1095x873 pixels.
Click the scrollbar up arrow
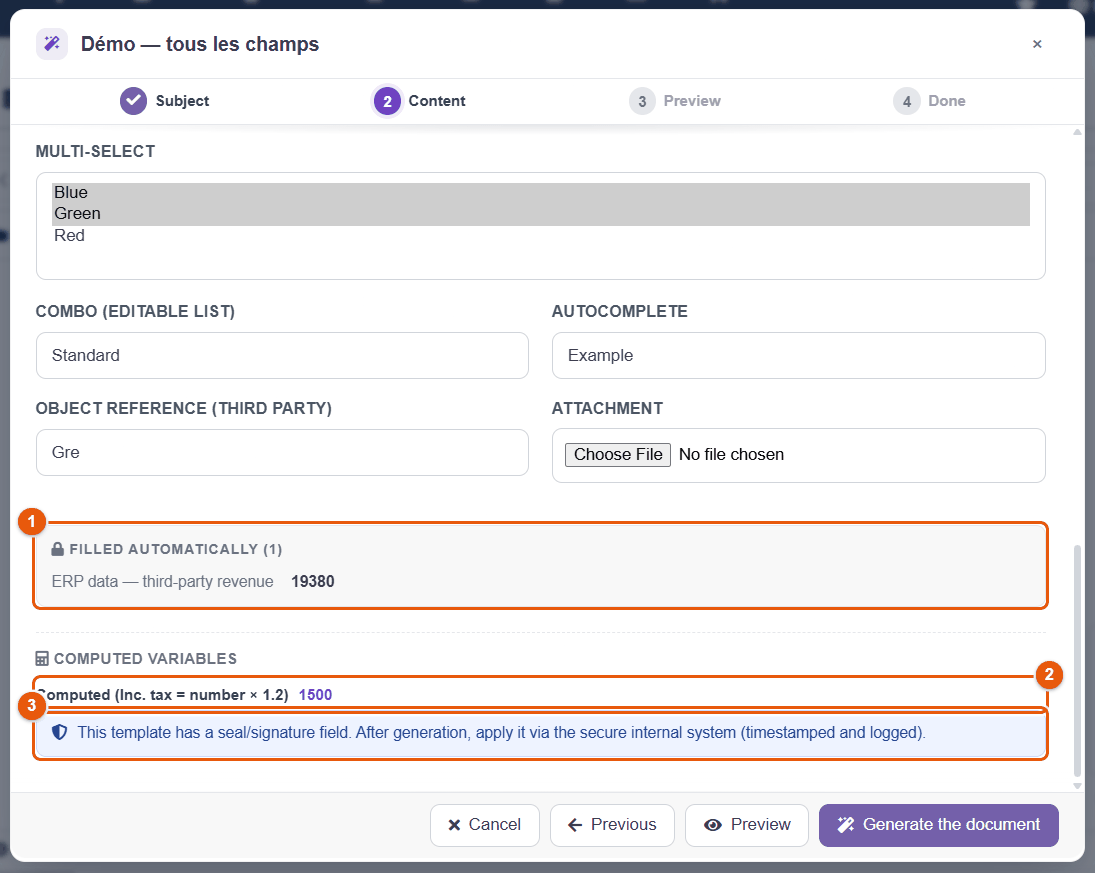(x=1078, y=132)
